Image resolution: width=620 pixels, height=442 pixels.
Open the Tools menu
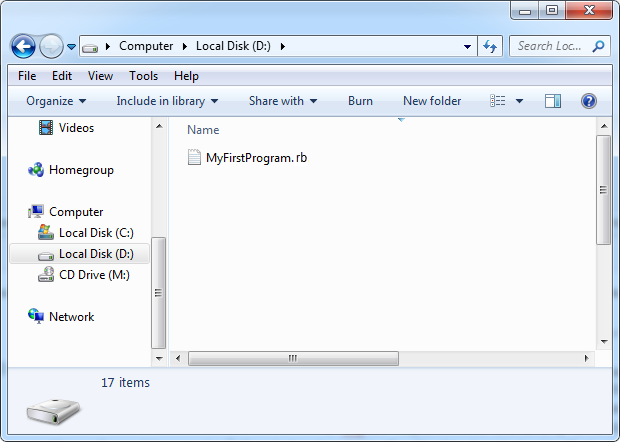[x=143, y=76]
